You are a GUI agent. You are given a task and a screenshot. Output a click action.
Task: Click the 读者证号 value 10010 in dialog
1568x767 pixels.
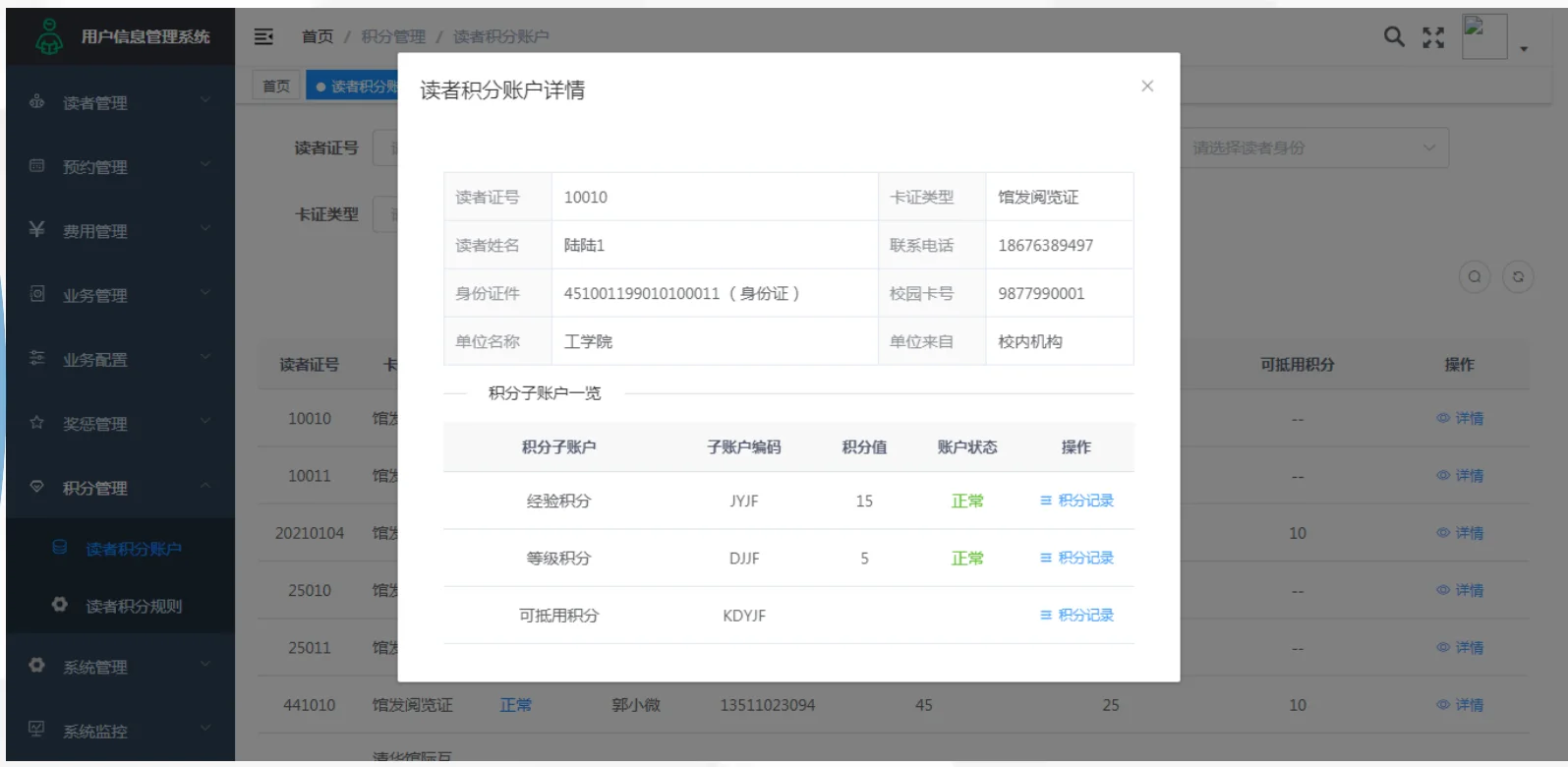coord(586,197)
